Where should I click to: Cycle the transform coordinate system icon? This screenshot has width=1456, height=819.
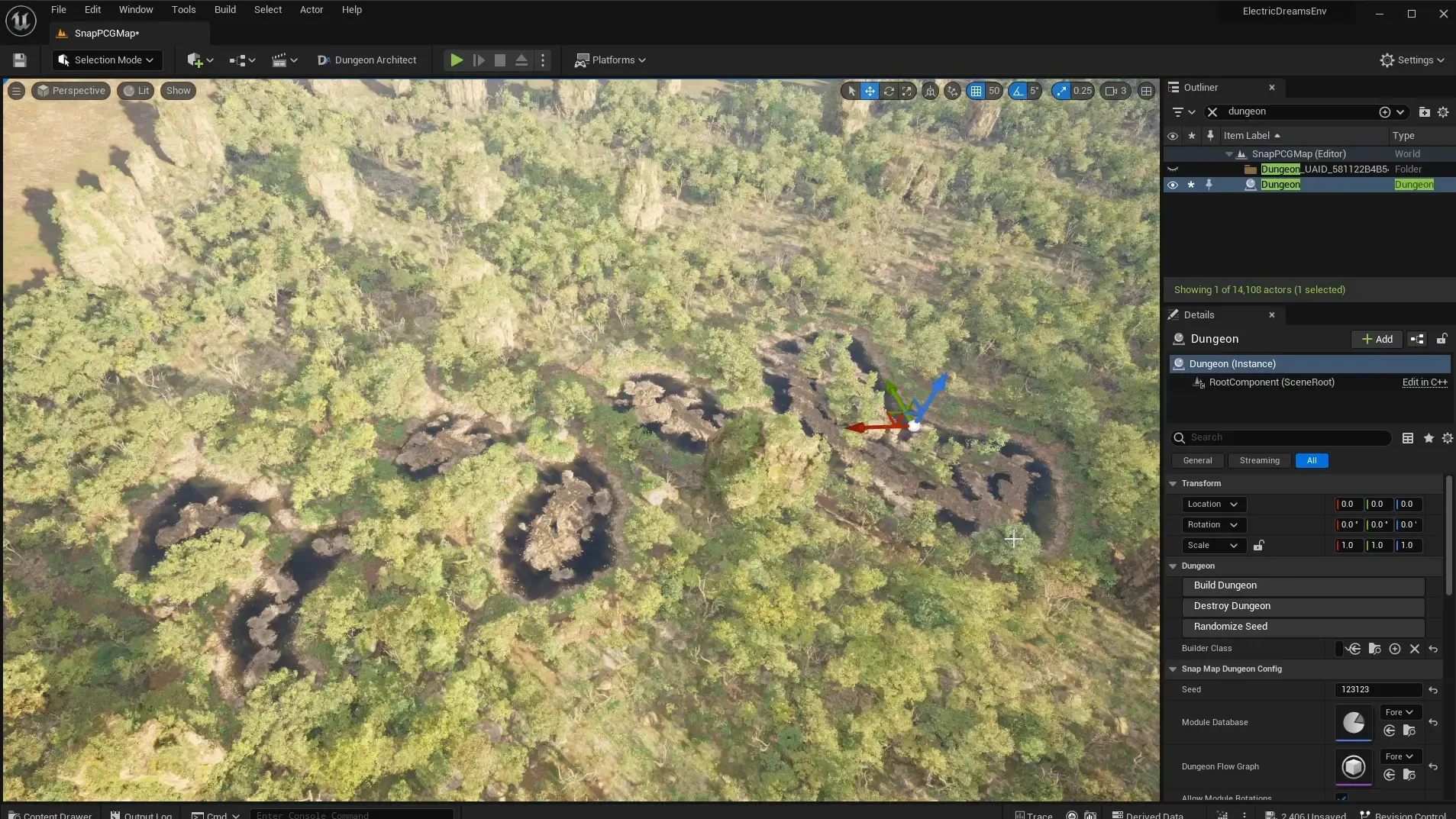[930, 91]
